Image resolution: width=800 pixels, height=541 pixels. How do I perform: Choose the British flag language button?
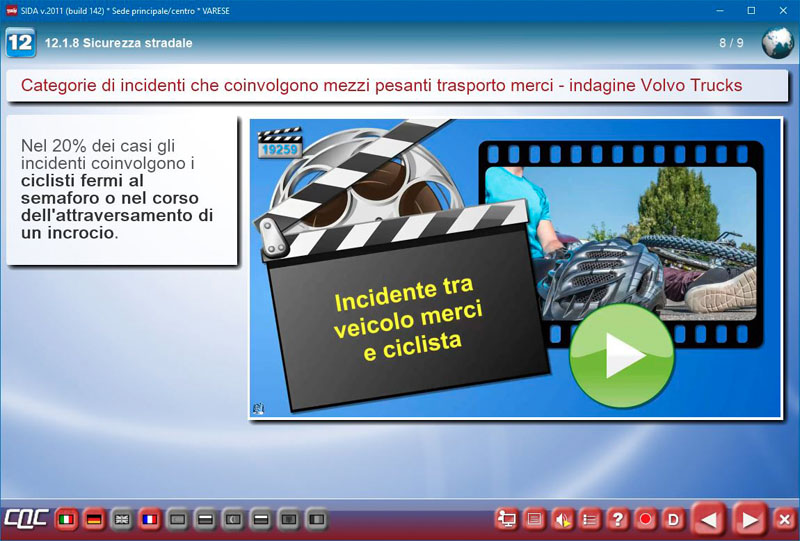122,520
